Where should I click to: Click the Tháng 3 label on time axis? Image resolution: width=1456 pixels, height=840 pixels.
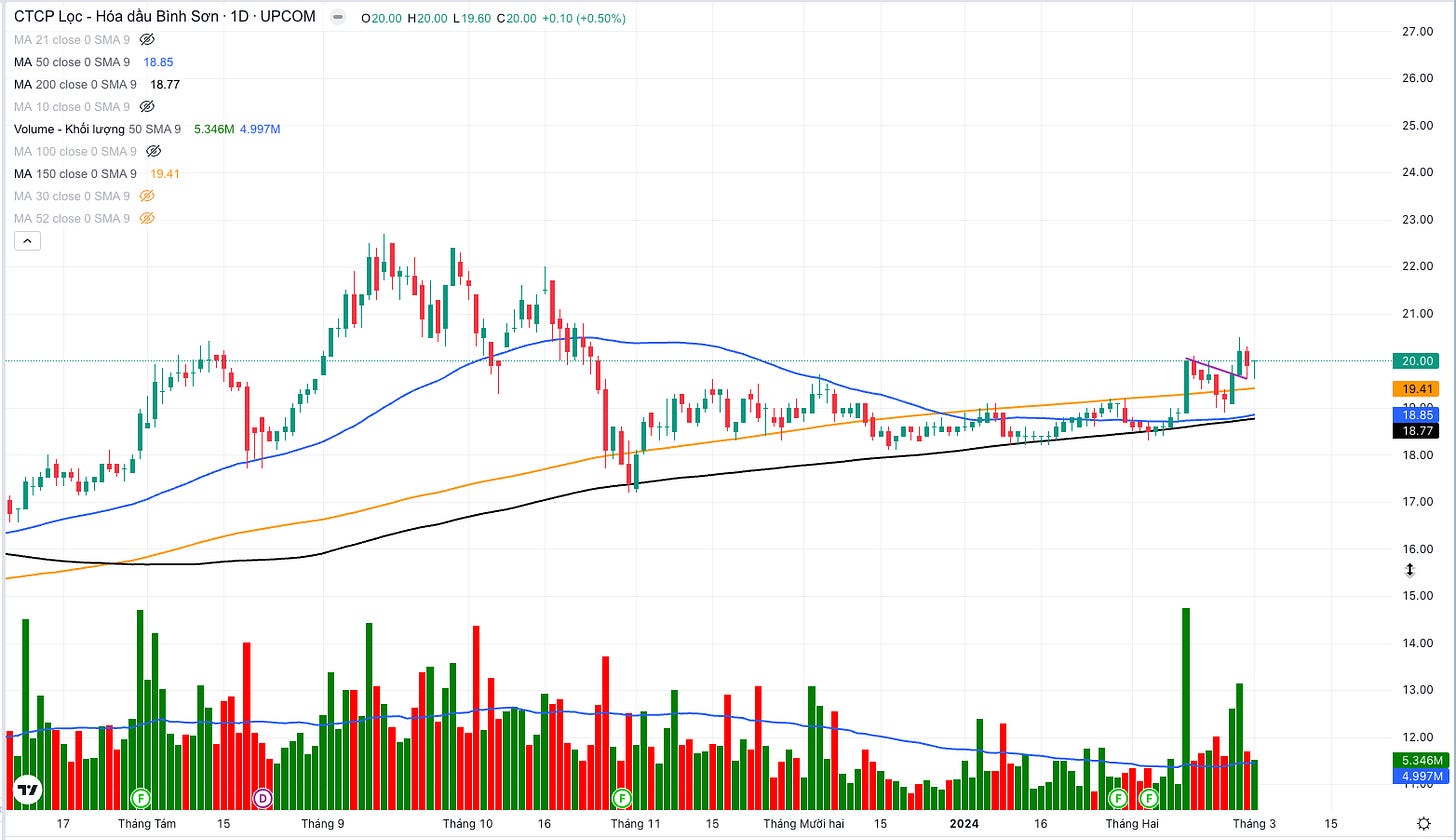click(x=1254, y=824)
